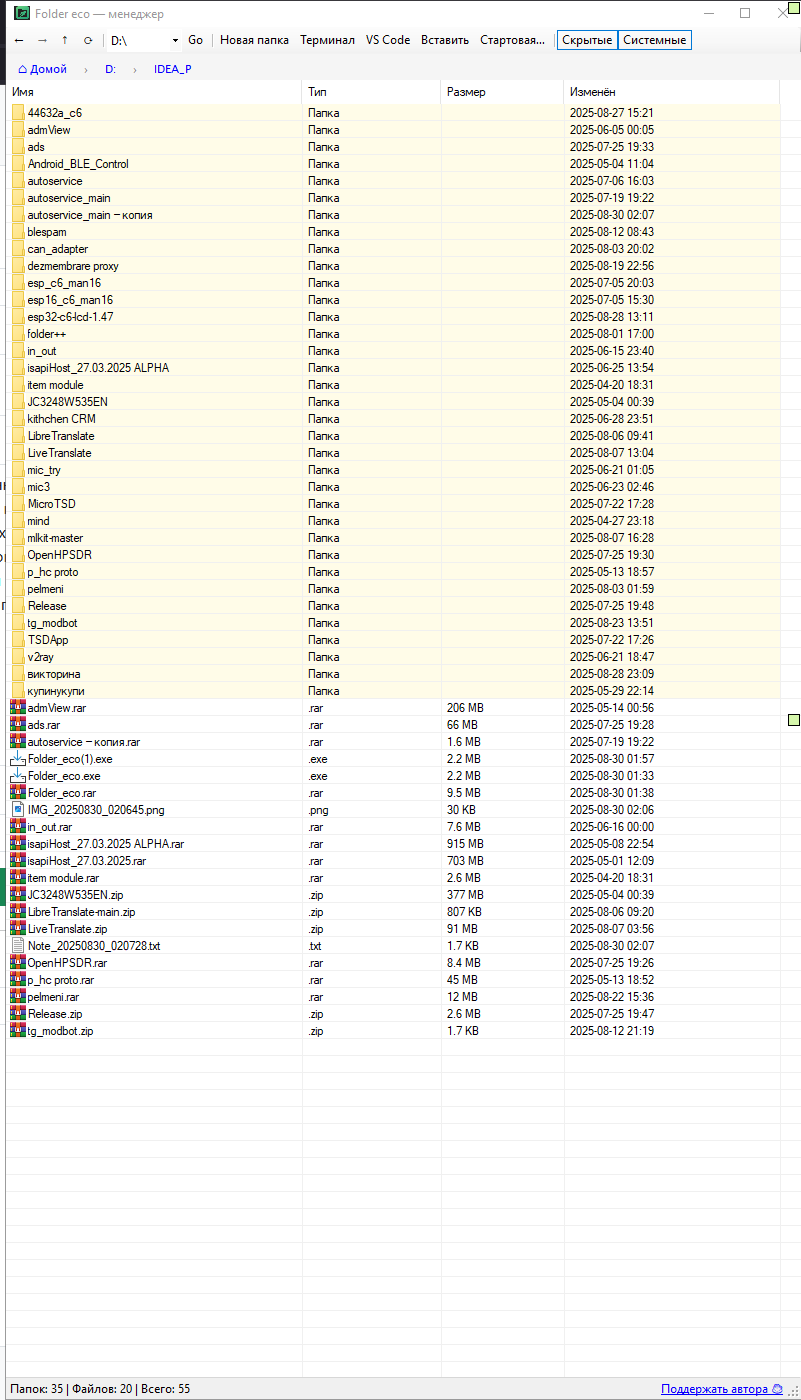Go up one folder level
Viewport: 801px width, 1400px height.
(x=65, y=40)
